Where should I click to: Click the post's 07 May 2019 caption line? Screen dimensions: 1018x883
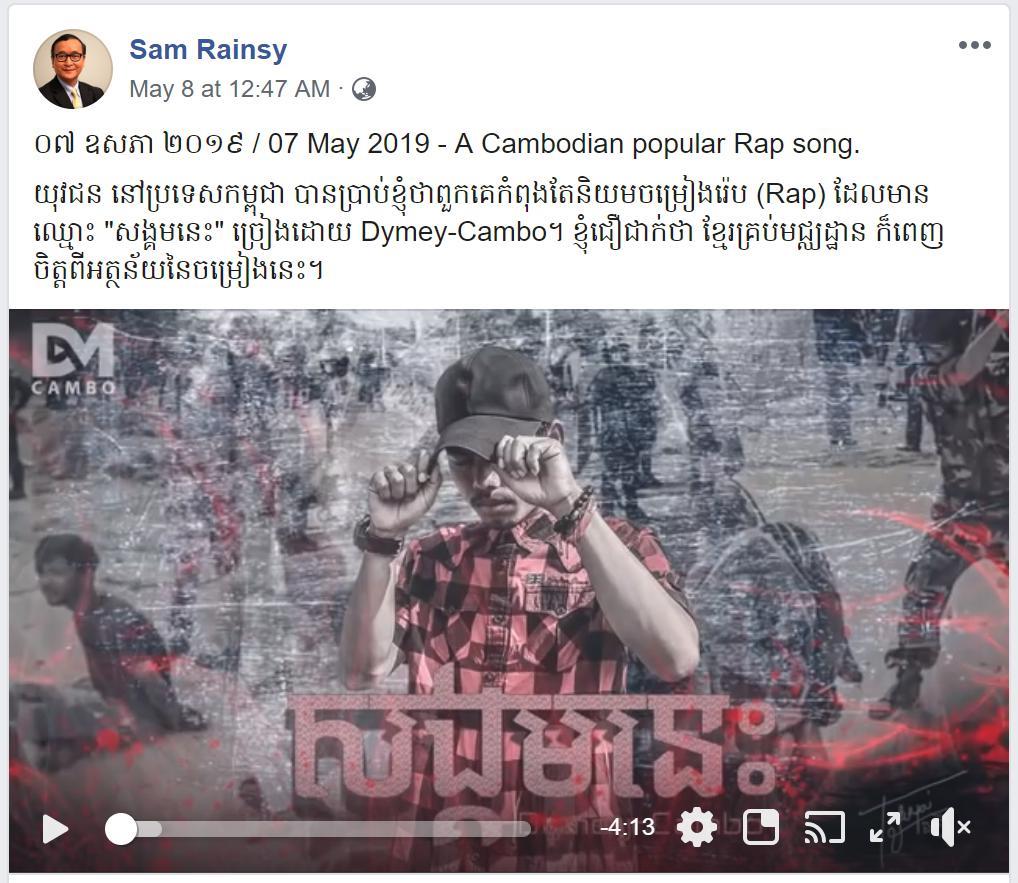click(x=447, y=143)
